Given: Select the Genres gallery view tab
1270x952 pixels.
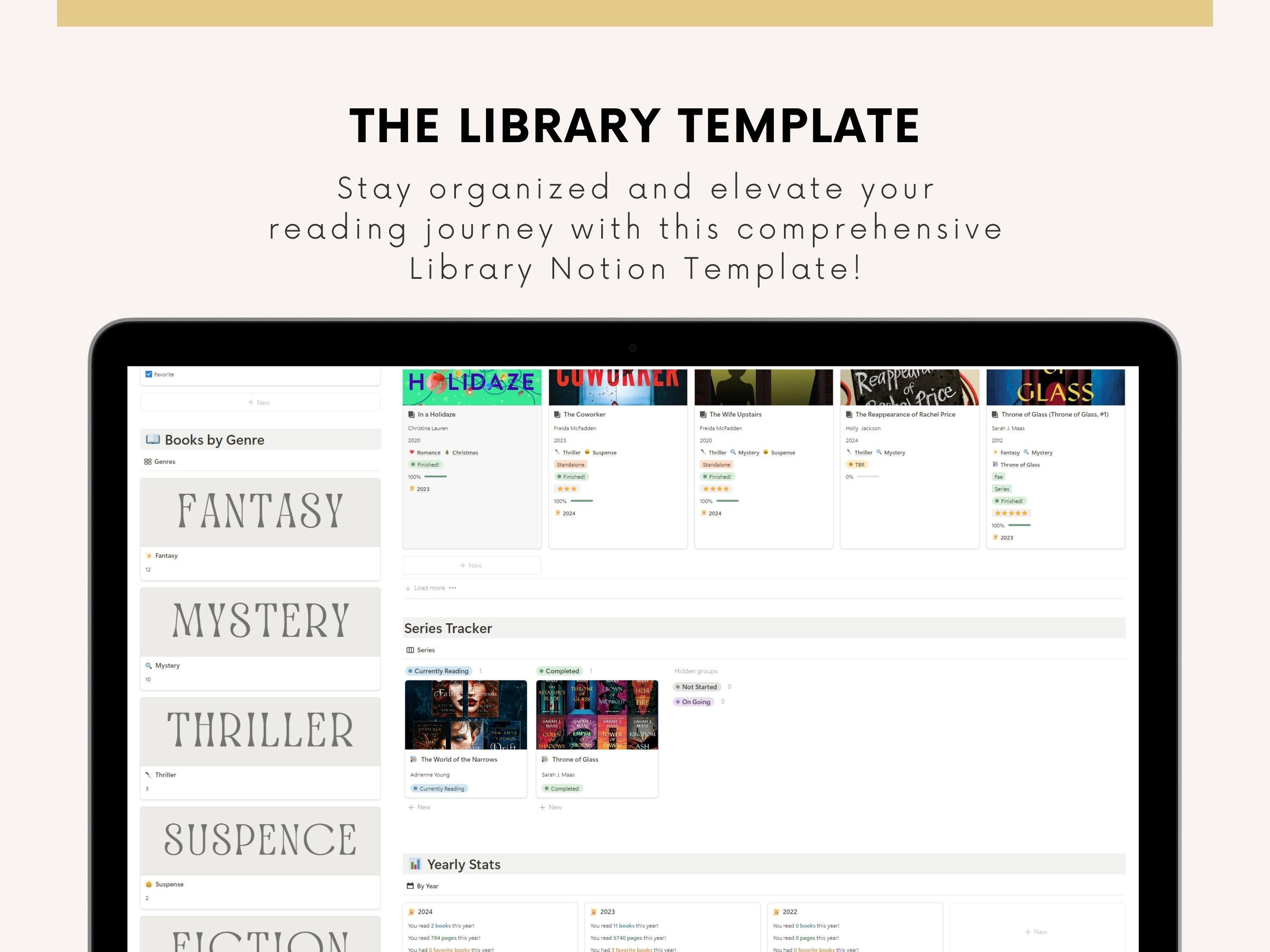Looking at the screenshot, I should click(x=160, y=461).
